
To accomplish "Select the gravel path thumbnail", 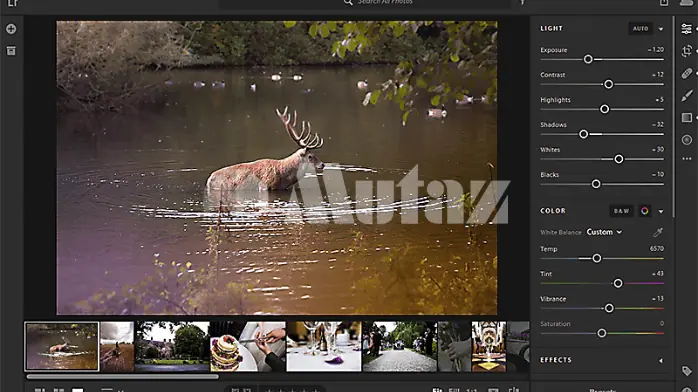I will pos(400,347).
